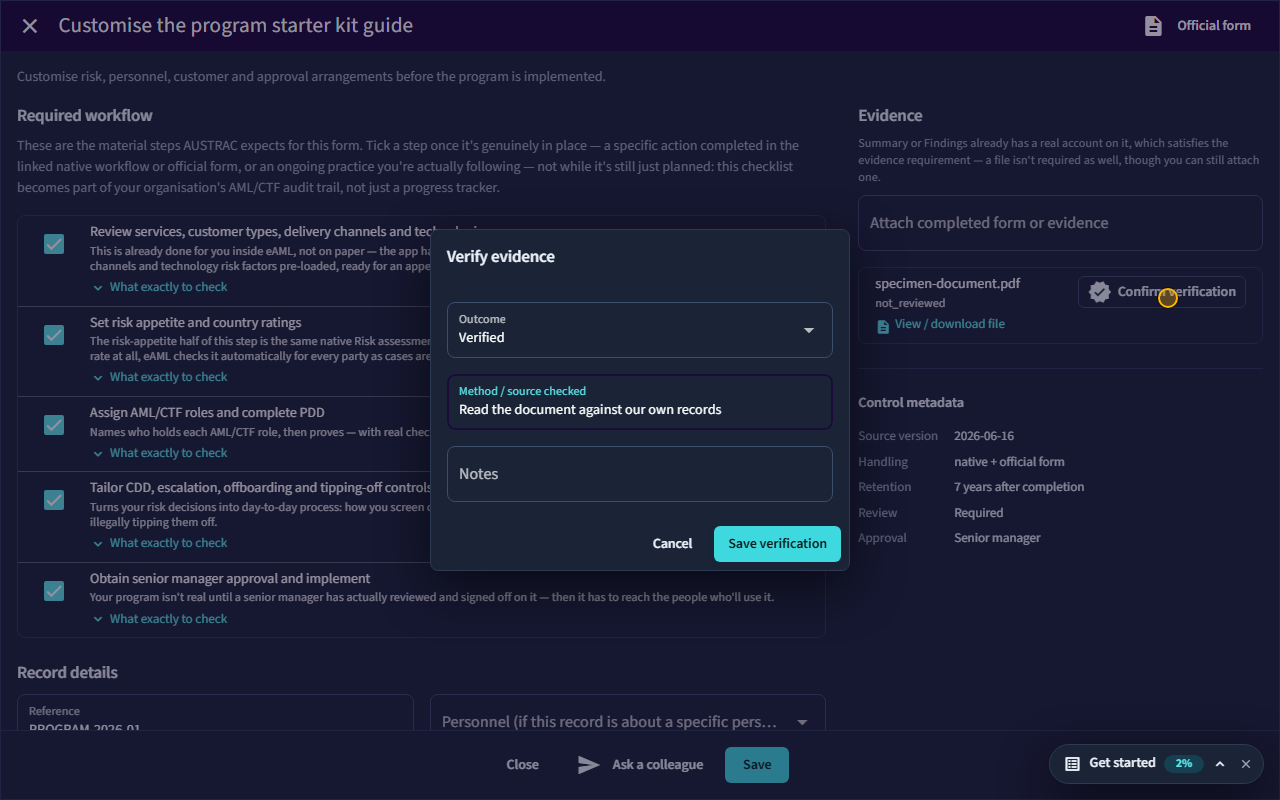Click the Reference field in Record details
Screen dimensions: 1280x800
215,722
